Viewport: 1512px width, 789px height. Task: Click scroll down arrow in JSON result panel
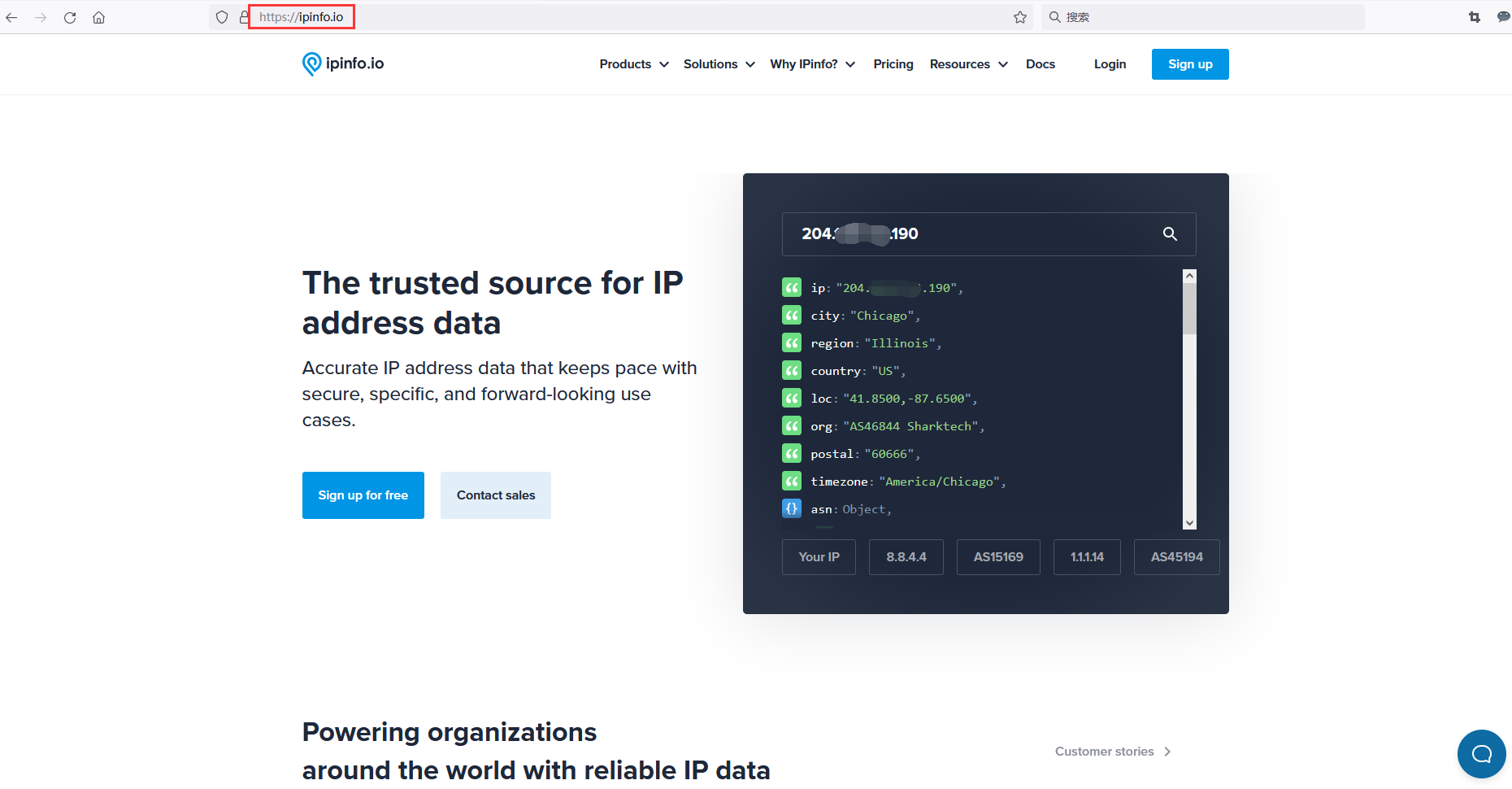pos(1190,523)
